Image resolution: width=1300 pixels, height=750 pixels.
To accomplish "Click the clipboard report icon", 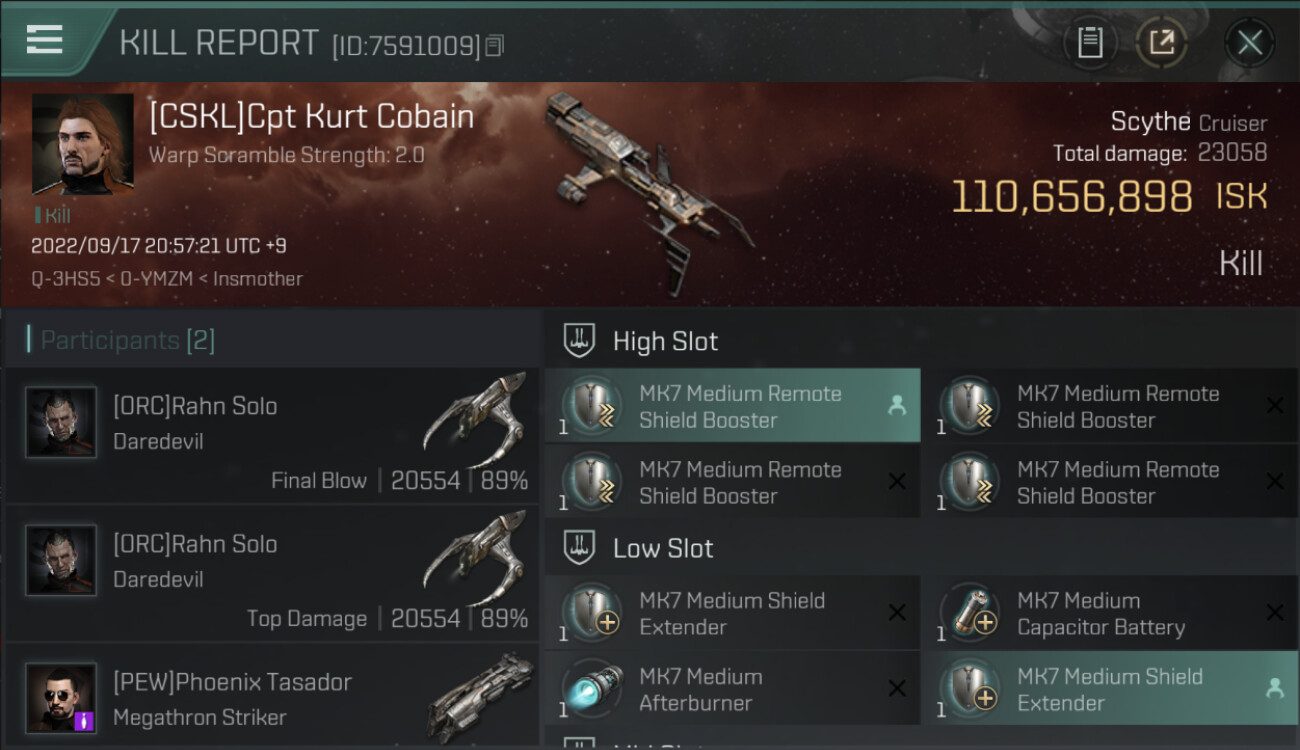I will (1090, 42).
